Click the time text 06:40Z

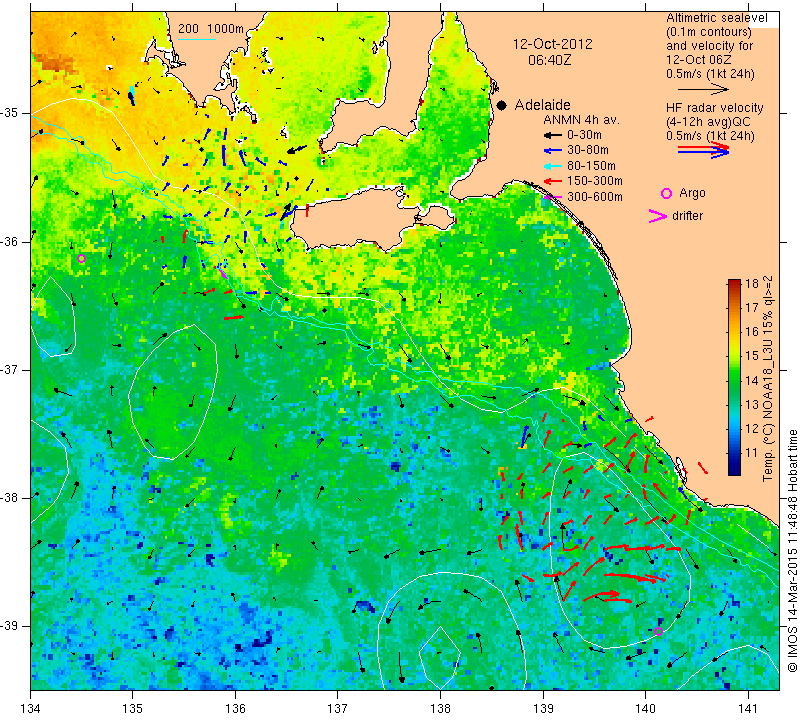click(549, 60)
